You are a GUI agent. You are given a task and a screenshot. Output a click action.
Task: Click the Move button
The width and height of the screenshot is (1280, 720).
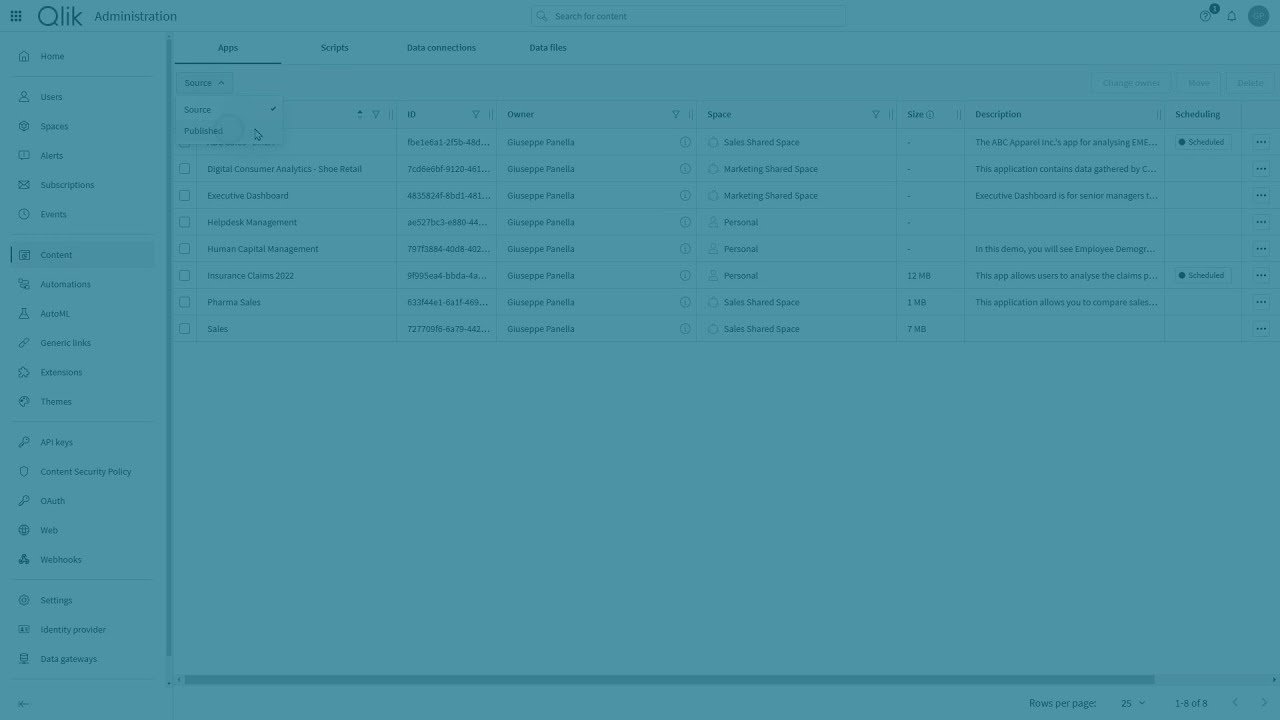1199,83
